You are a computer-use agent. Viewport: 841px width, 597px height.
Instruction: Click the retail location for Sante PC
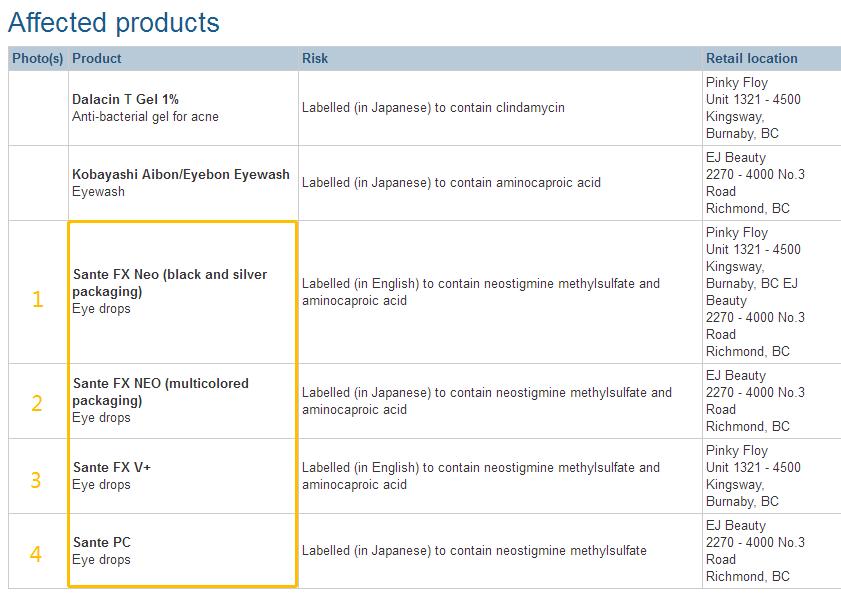pyautogui.click(x=755, y=551)
